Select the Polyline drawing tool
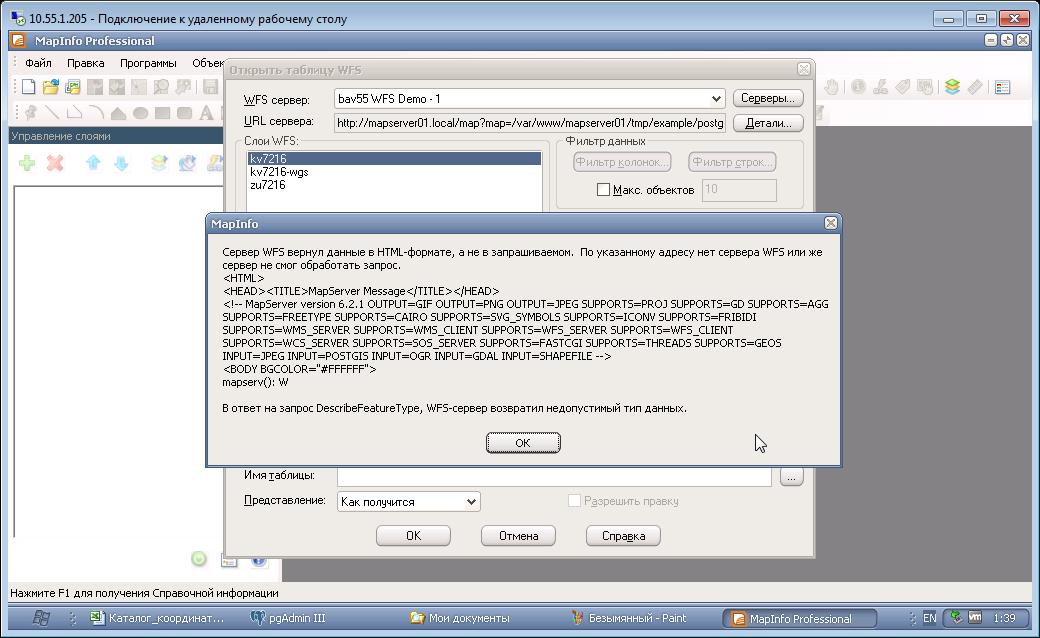The image size is (1040, 638). [x=74, y=113]
